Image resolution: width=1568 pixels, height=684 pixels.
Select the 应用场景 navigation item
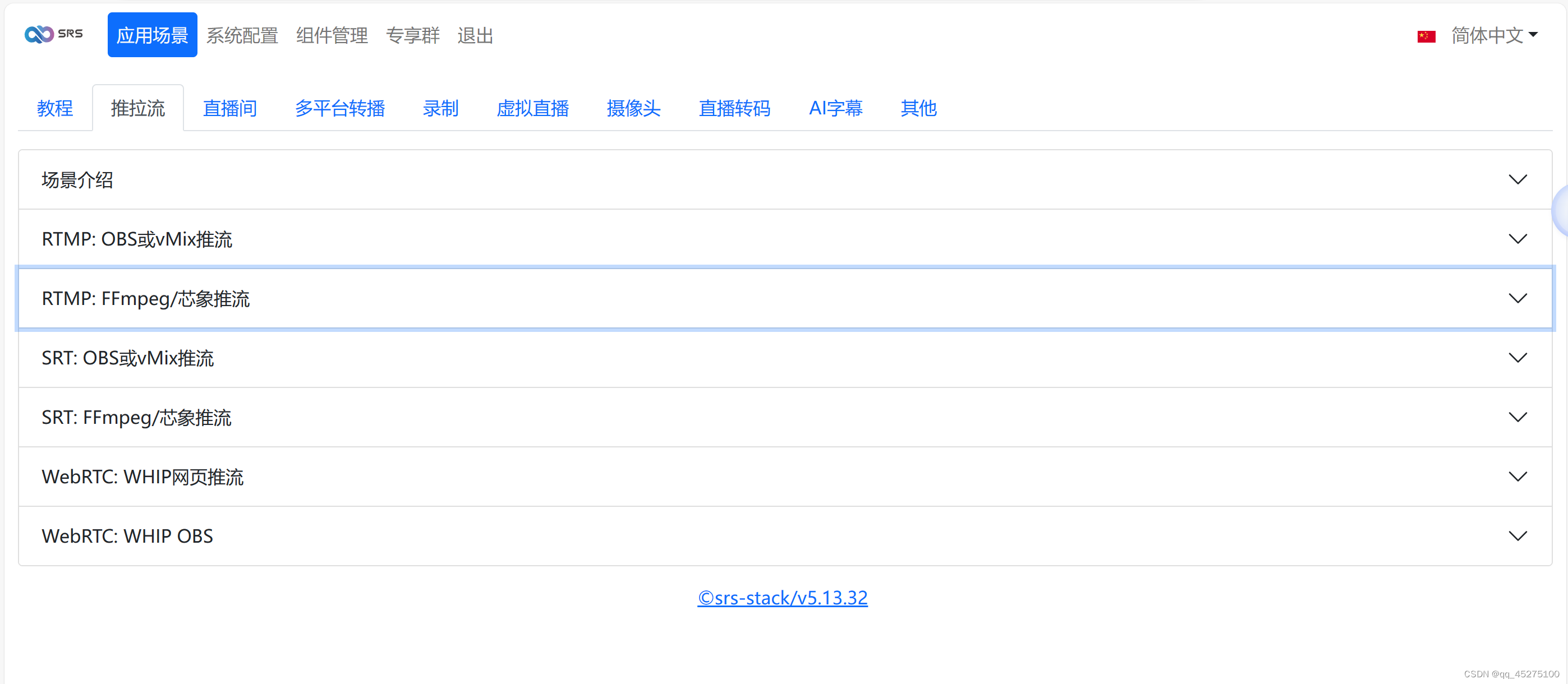[x=152, y=35]
